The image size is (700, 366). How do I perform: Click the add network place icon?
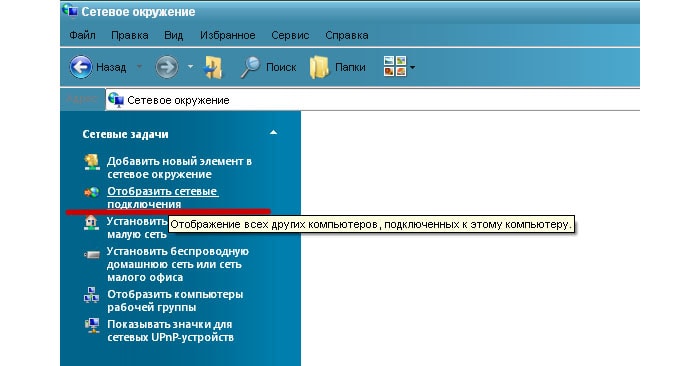[x=92, y=162]
